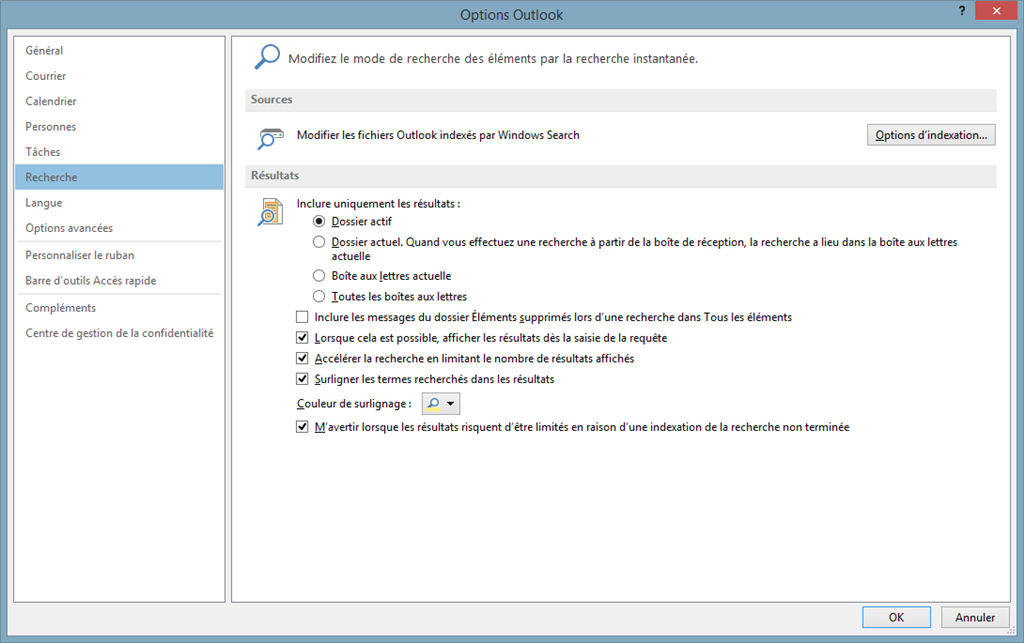Choose Boîte aux lettres actuelle option

pyautogui.click(x=319, y=275)
